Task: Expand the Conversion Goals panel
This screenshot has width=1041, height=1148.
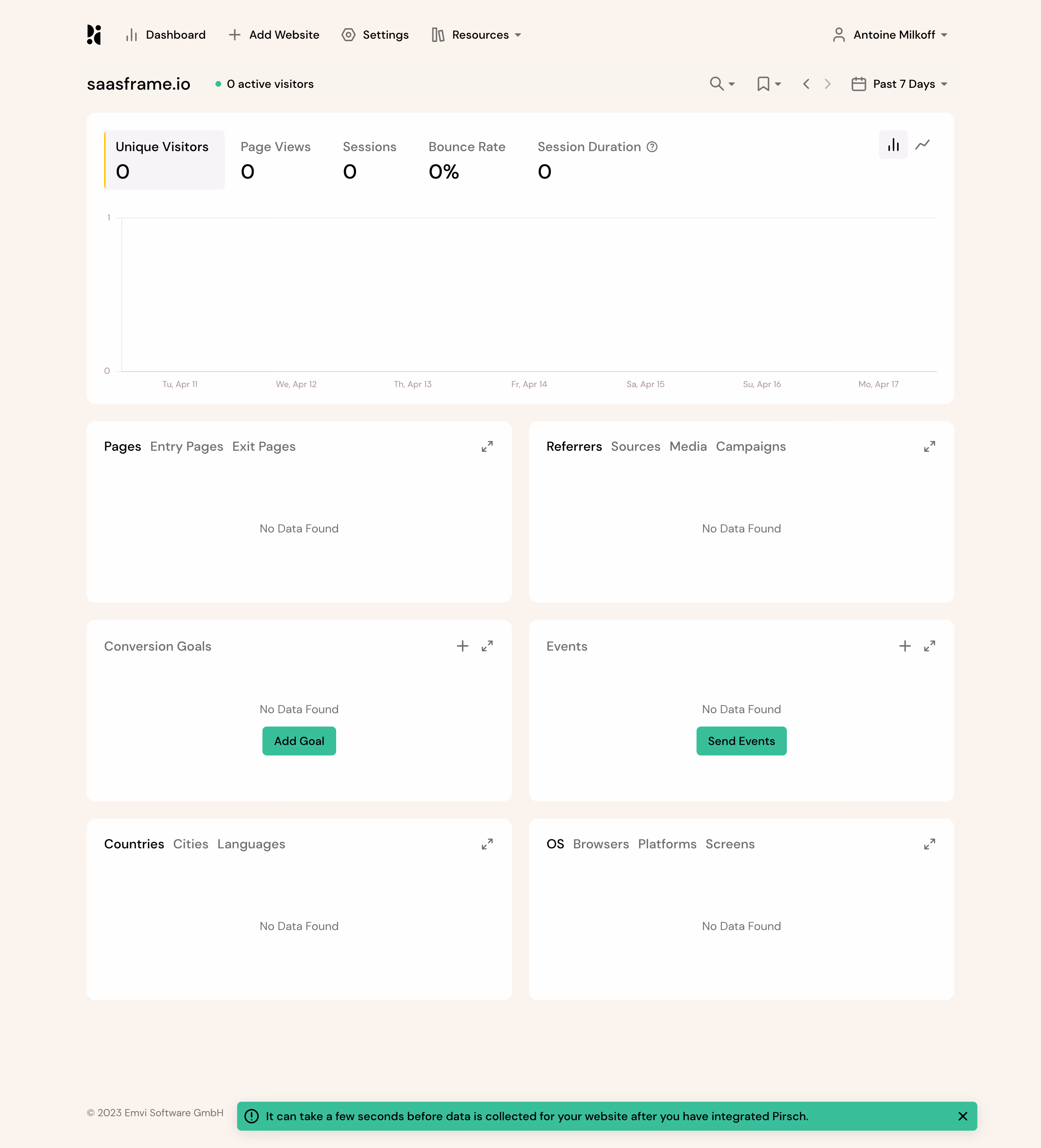Action: 487,646
